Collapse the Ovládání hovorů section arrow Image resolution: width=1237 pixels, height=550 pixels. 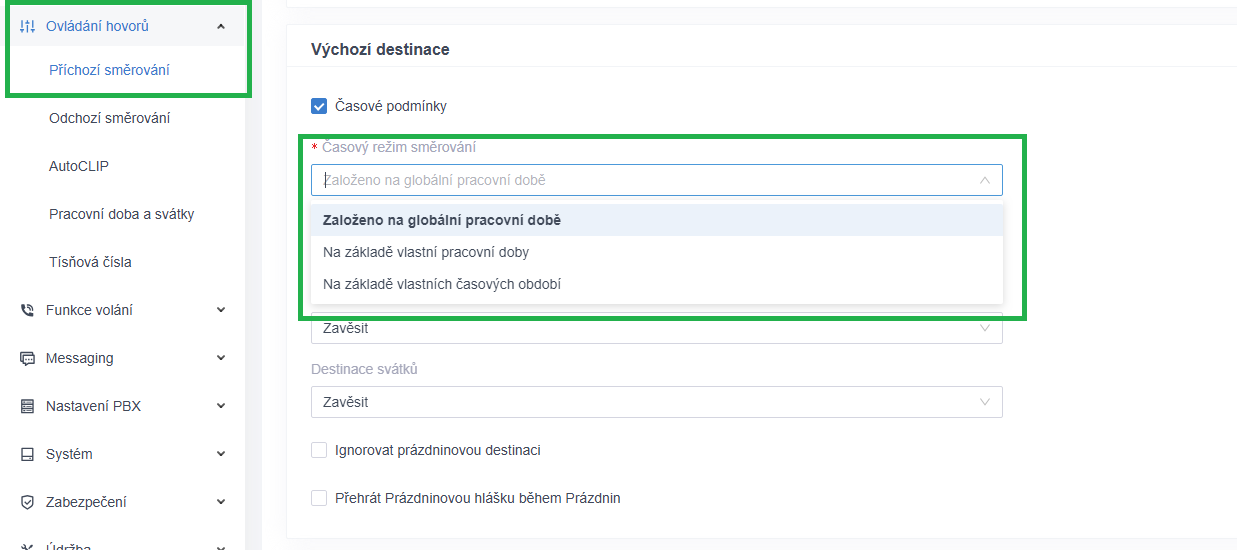coord(221,27)
